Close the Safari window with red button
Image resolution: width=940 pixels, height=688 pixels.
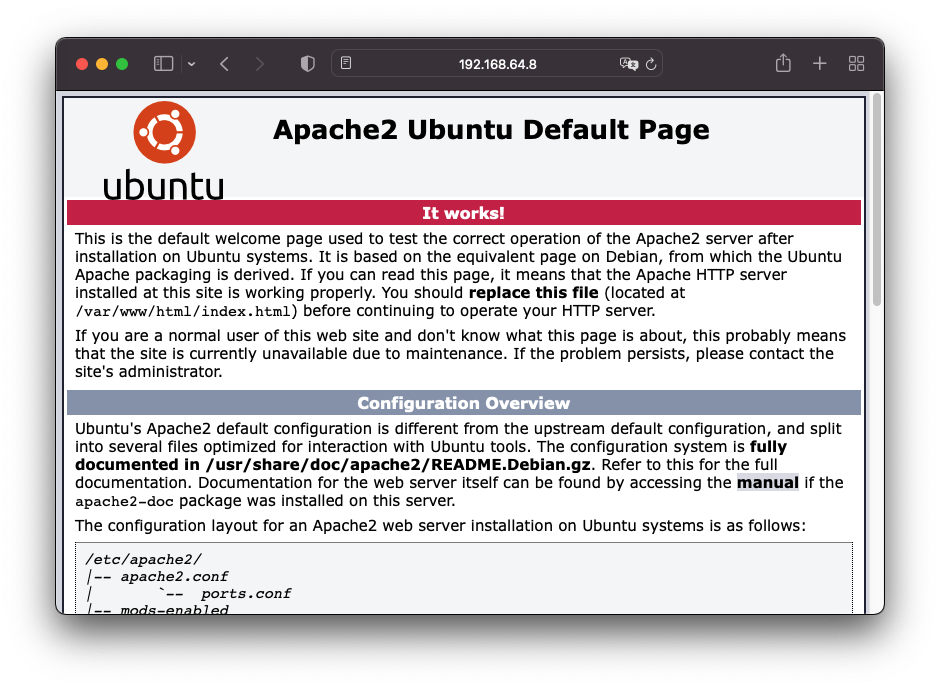click(82, 64)
